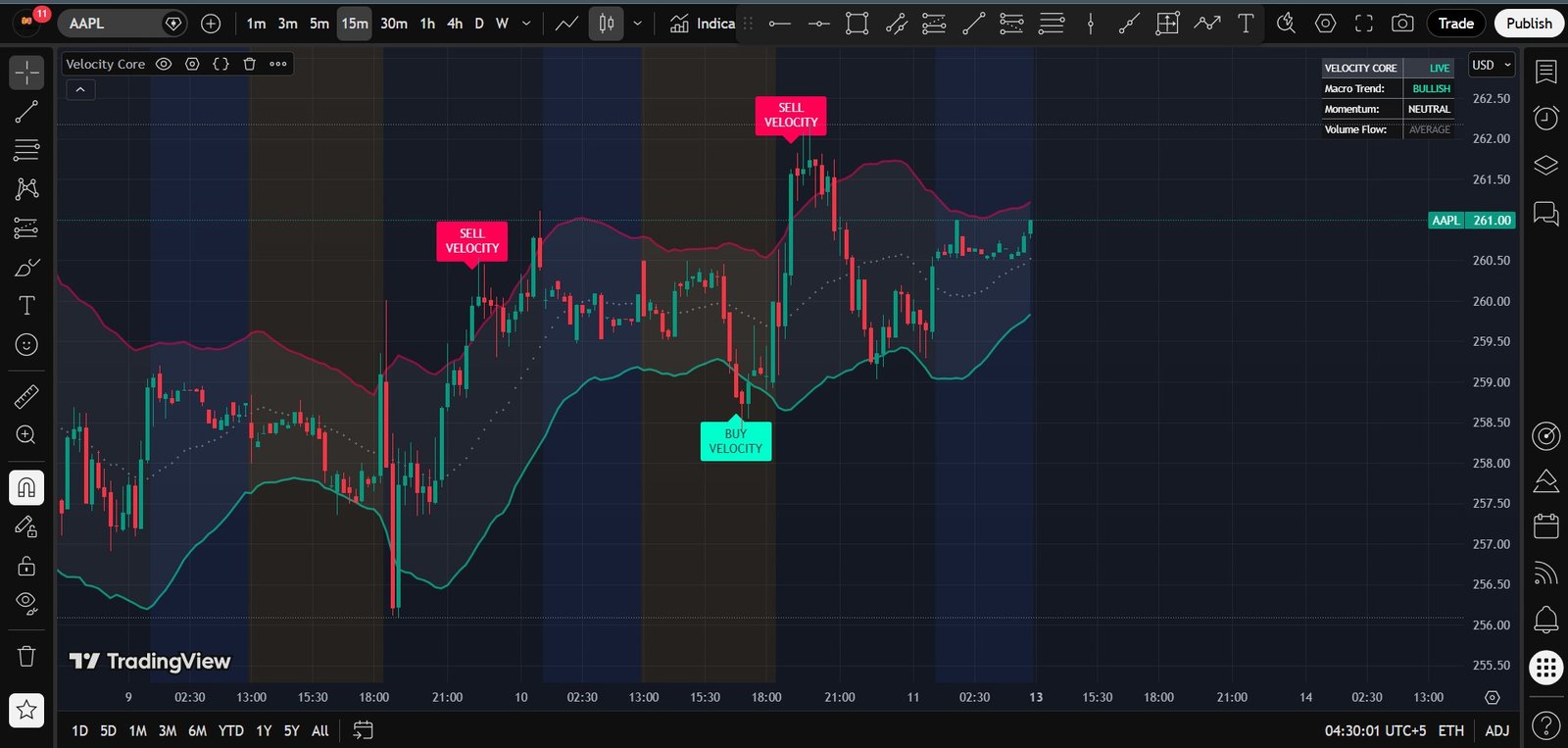The height and width of the screenshot is (748, 1568).
Task: Switch to the 1h timeframe
Action: [x=427, y=24]
